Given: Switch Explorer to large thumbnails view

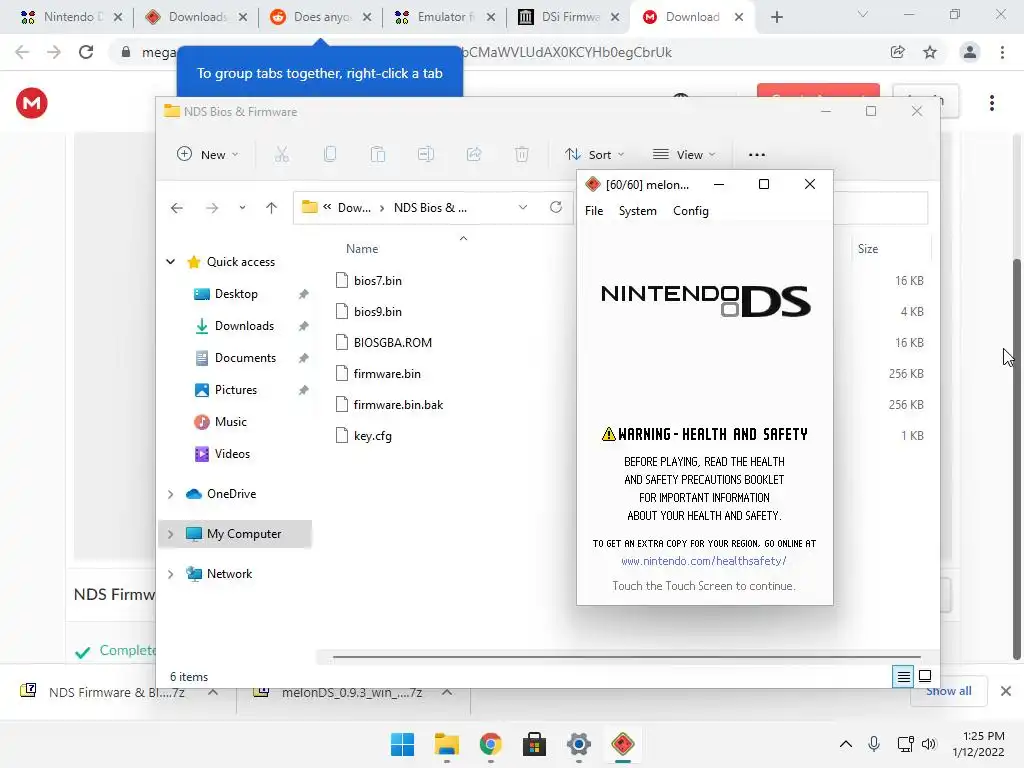Looking at the screenshot, I should coord(925,676).
